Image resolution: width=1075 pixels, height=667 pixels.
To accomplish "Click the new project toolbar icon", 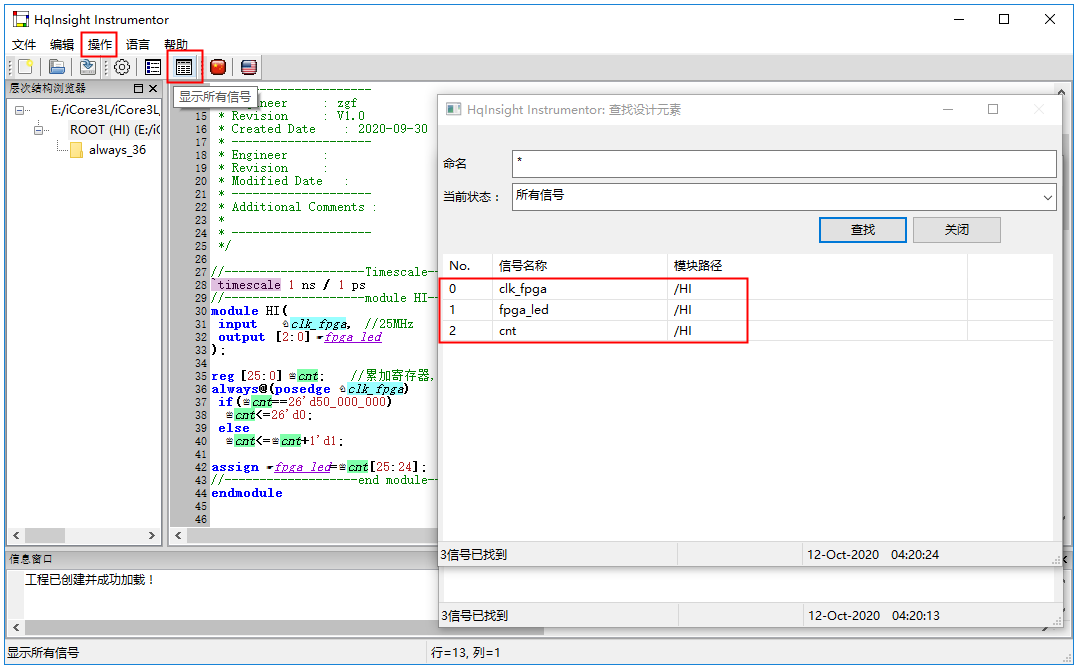I will tap(26, 67).
